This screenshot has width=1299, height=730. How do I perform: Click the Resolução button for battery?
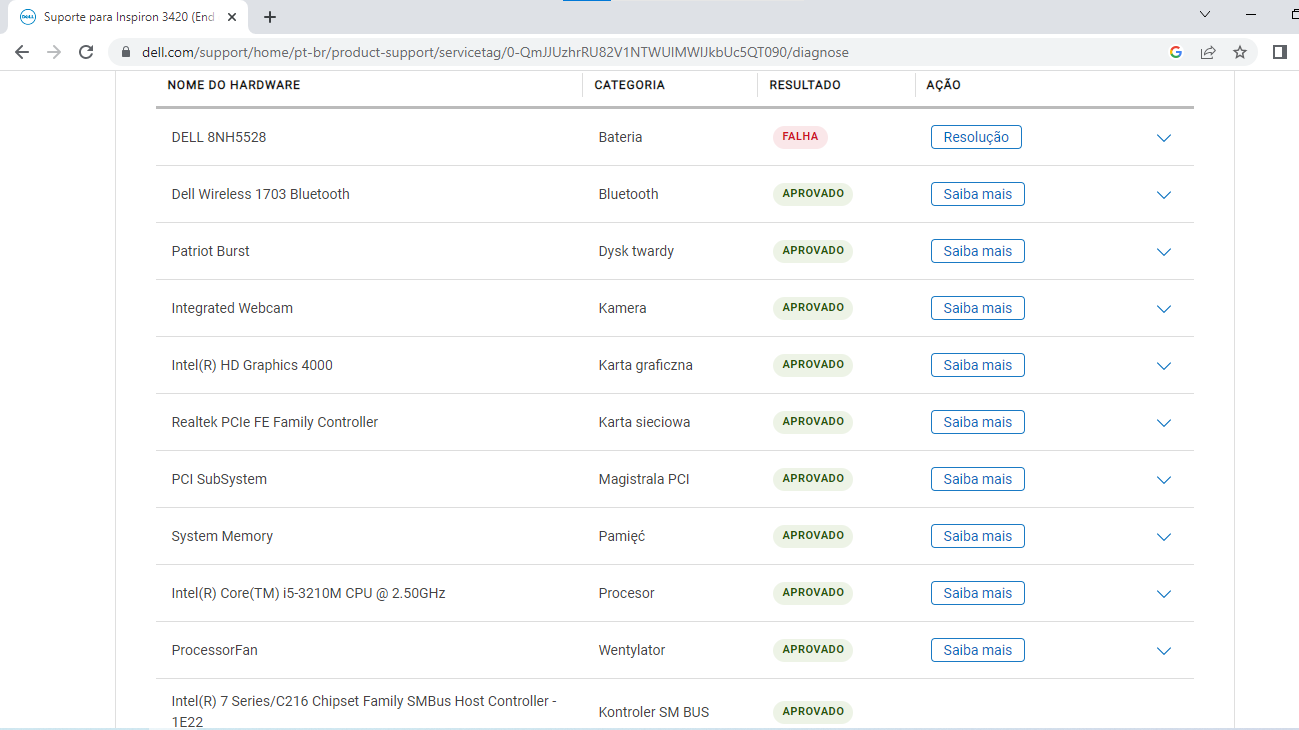pyautogui.click(x=976, y=137)
